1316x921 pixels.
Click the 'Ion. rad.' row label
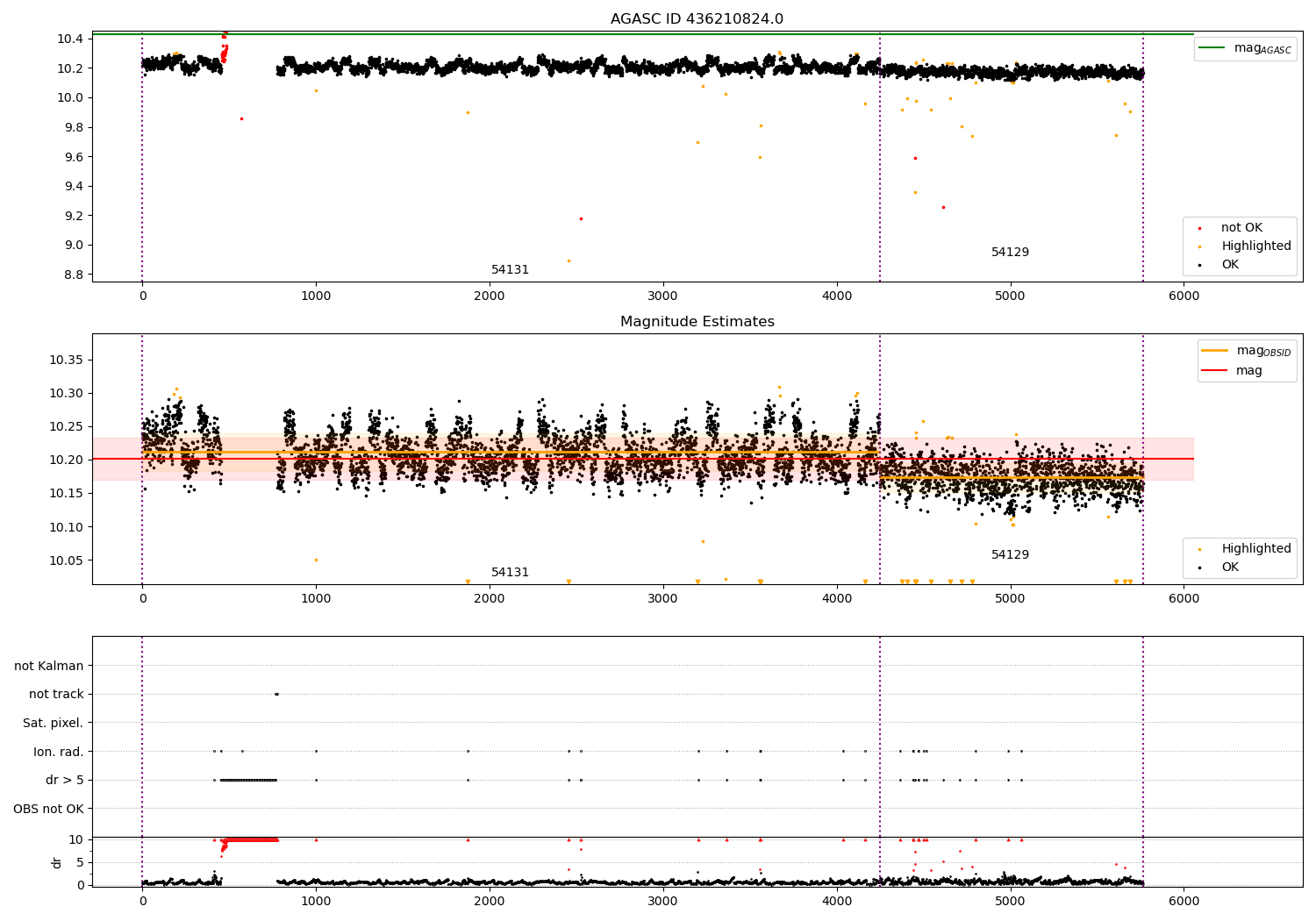[59, 752]
